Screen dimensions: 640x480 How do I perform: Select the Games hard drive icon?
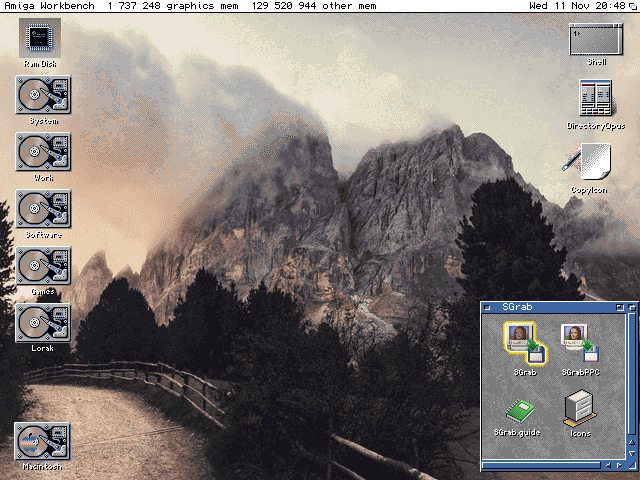[x=43, y=266]
